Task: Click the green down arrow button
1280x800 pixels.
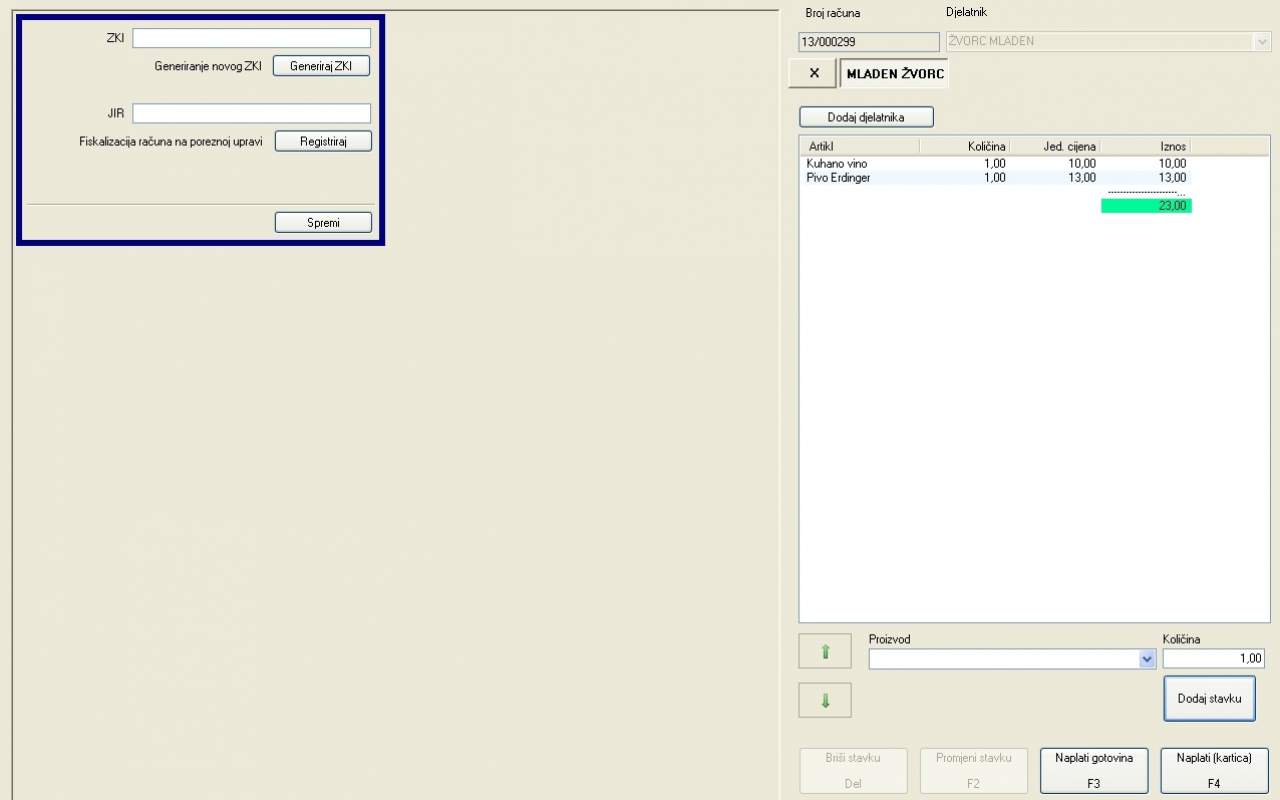Action: (825, 700)
